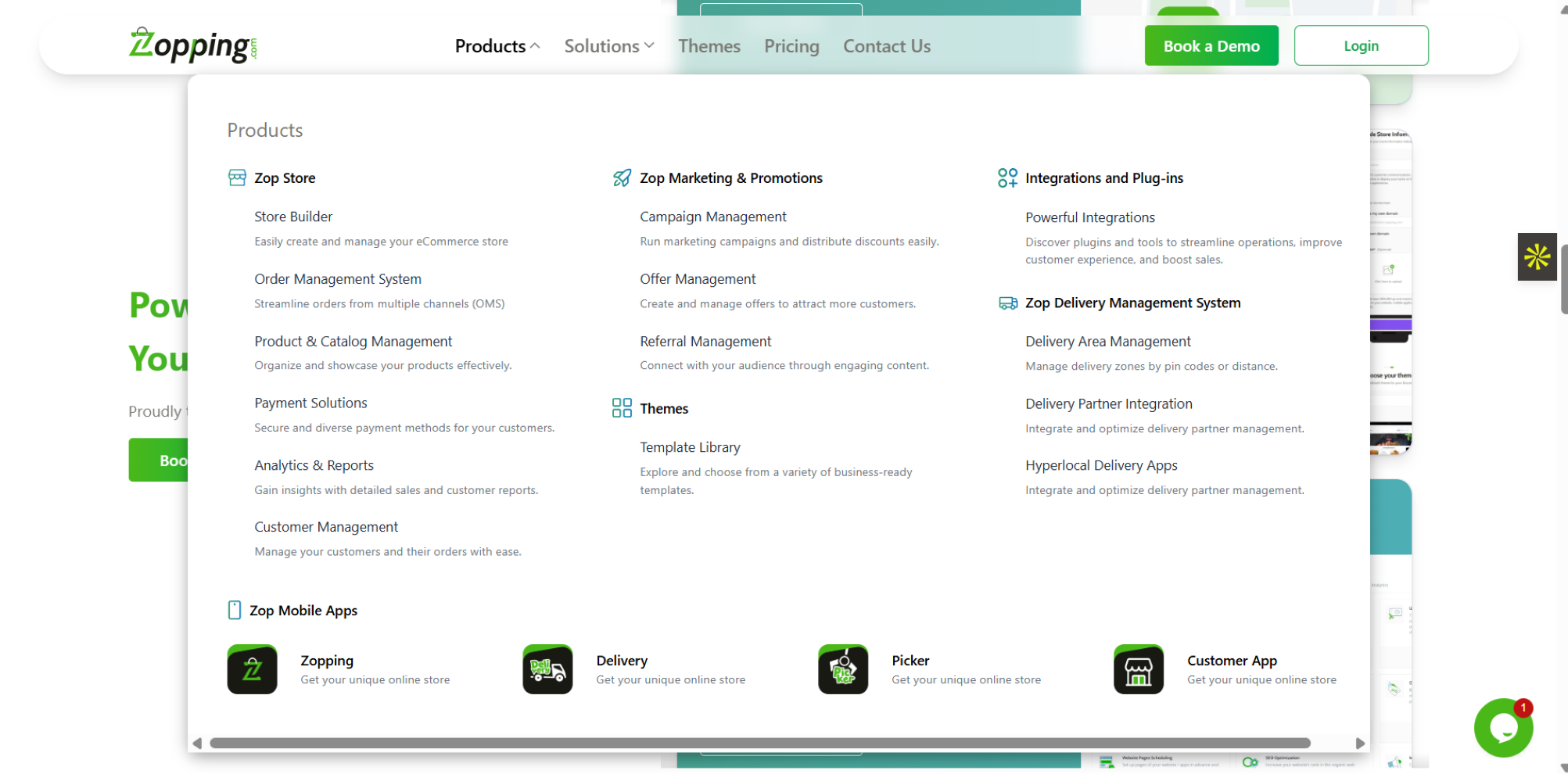Collapse the Products dropdown menu
The image size is (1568, 774).
tap(497, 46)
